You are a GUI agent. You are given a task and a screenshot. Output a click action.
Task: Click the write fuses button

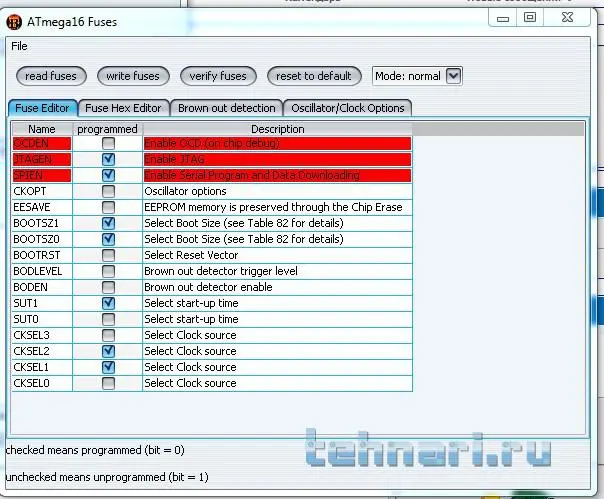(x=133, y=76)
